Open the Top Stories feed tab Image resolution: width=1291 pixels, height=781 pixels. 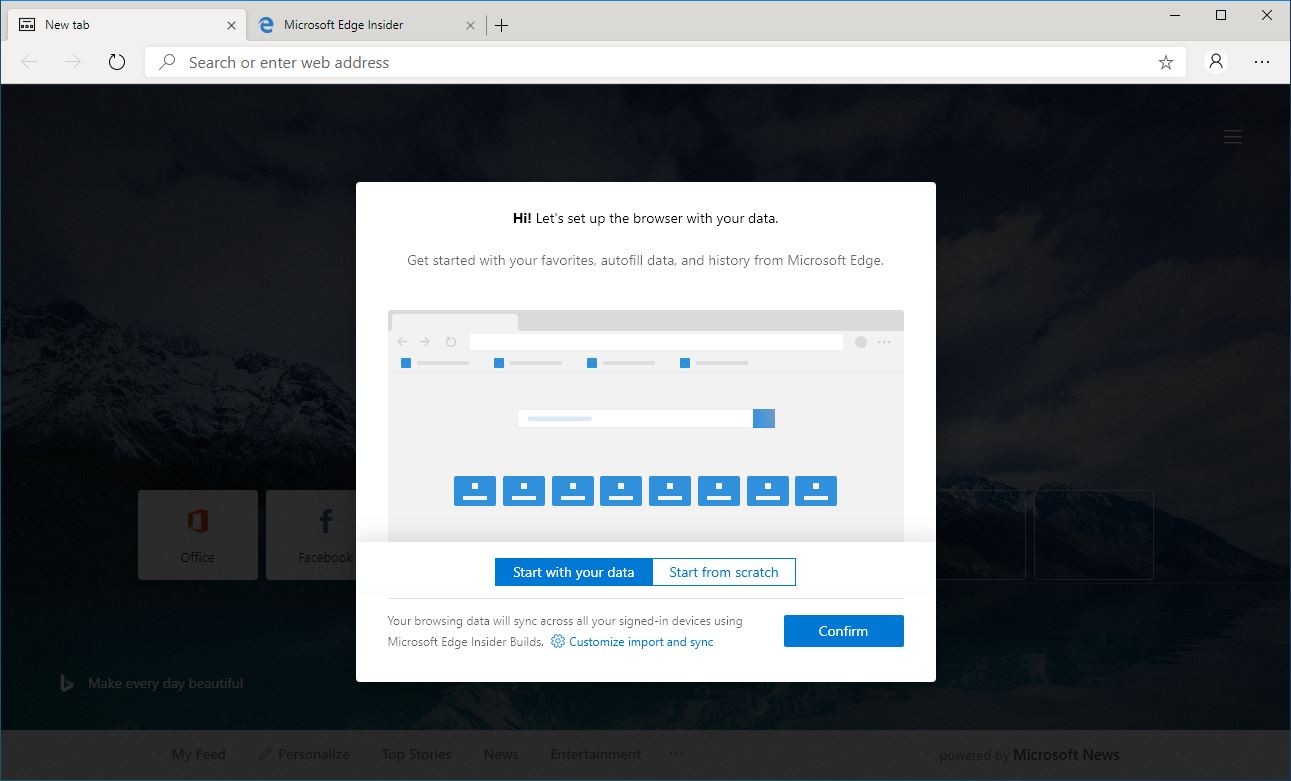pyautogui.click(x=416, y=754)
